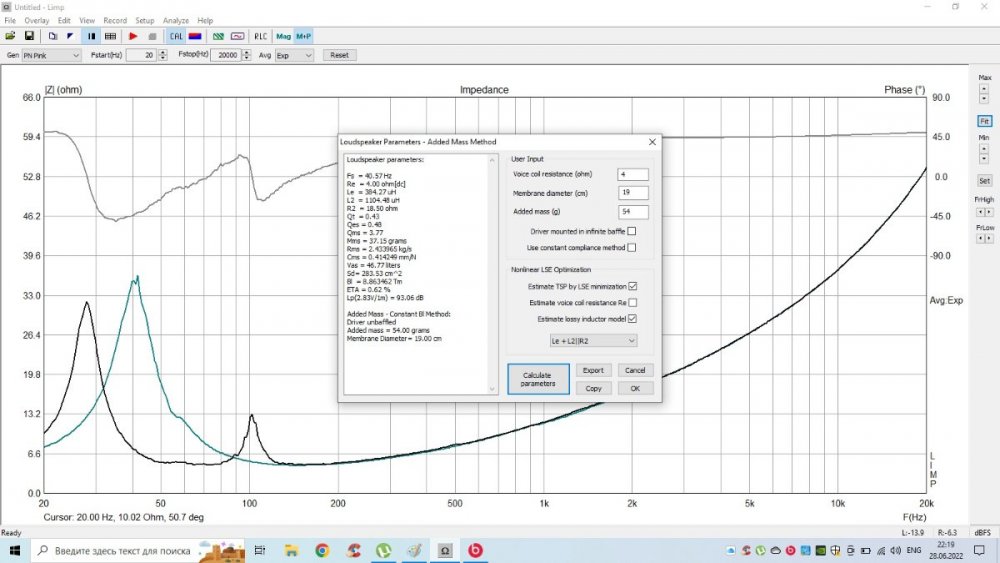The image size is (1000, 563).
Task: Enable Driver mounted in infinite baffle
Action: [631, 231]
